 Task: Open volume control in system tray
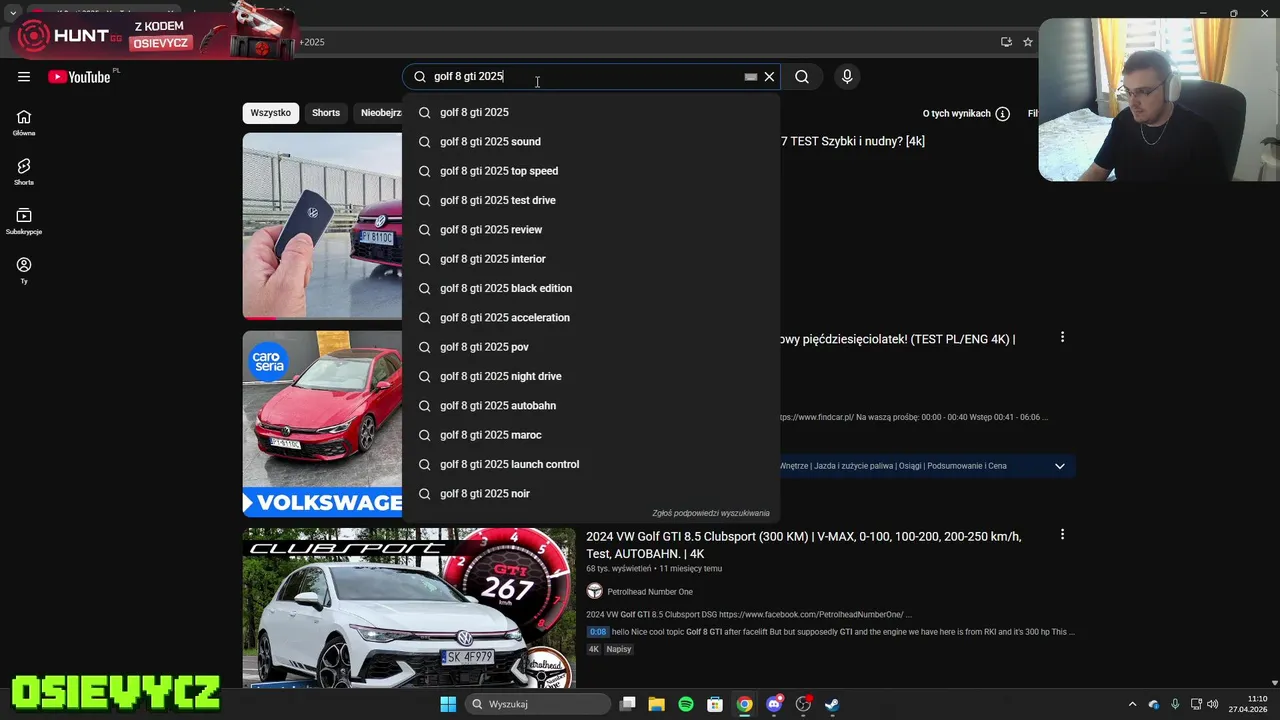pyautogui.click(x=1212, y=704)
